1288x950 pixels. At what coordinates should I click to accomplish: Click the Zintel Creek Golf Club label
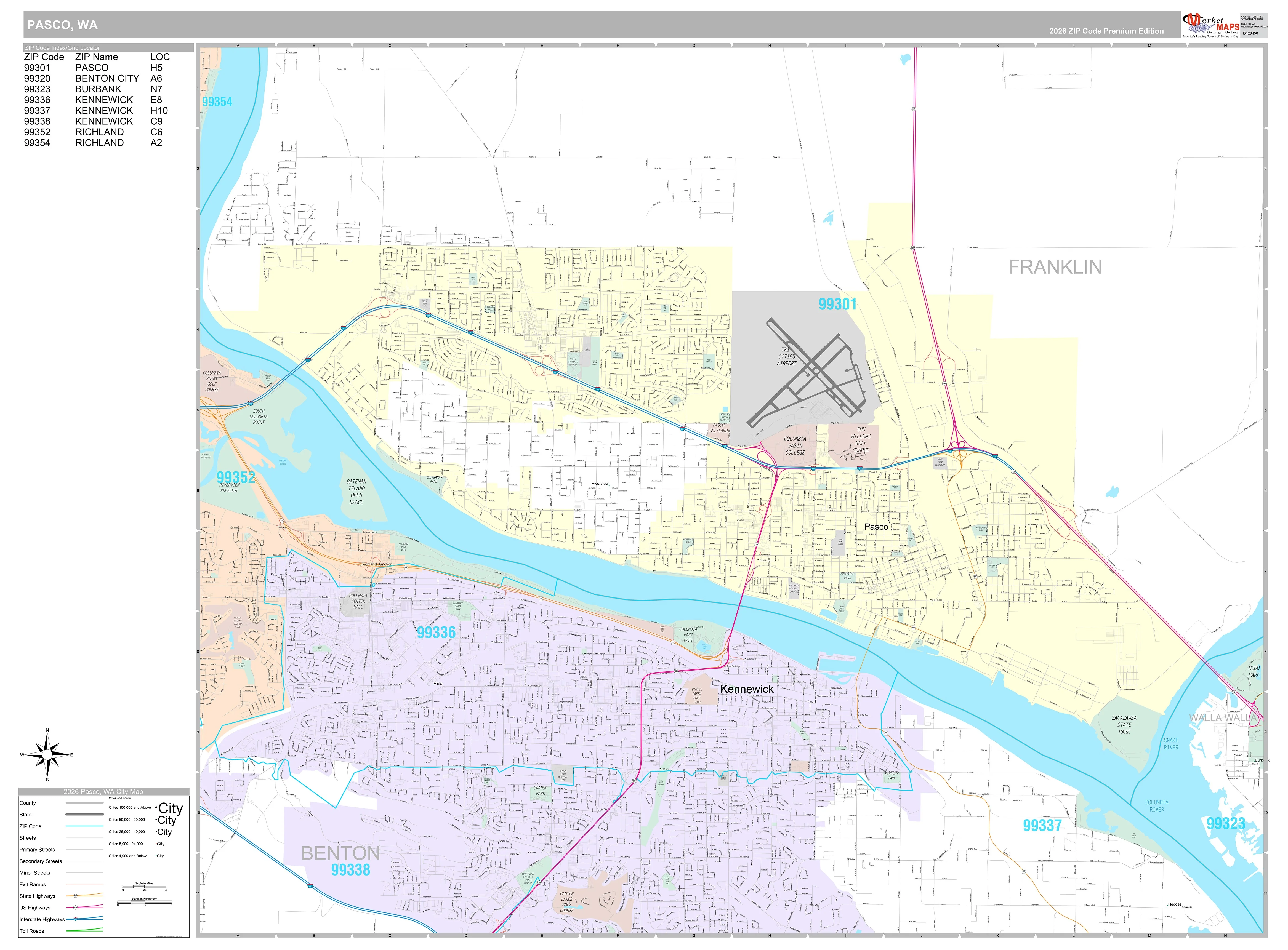point(697,697)
